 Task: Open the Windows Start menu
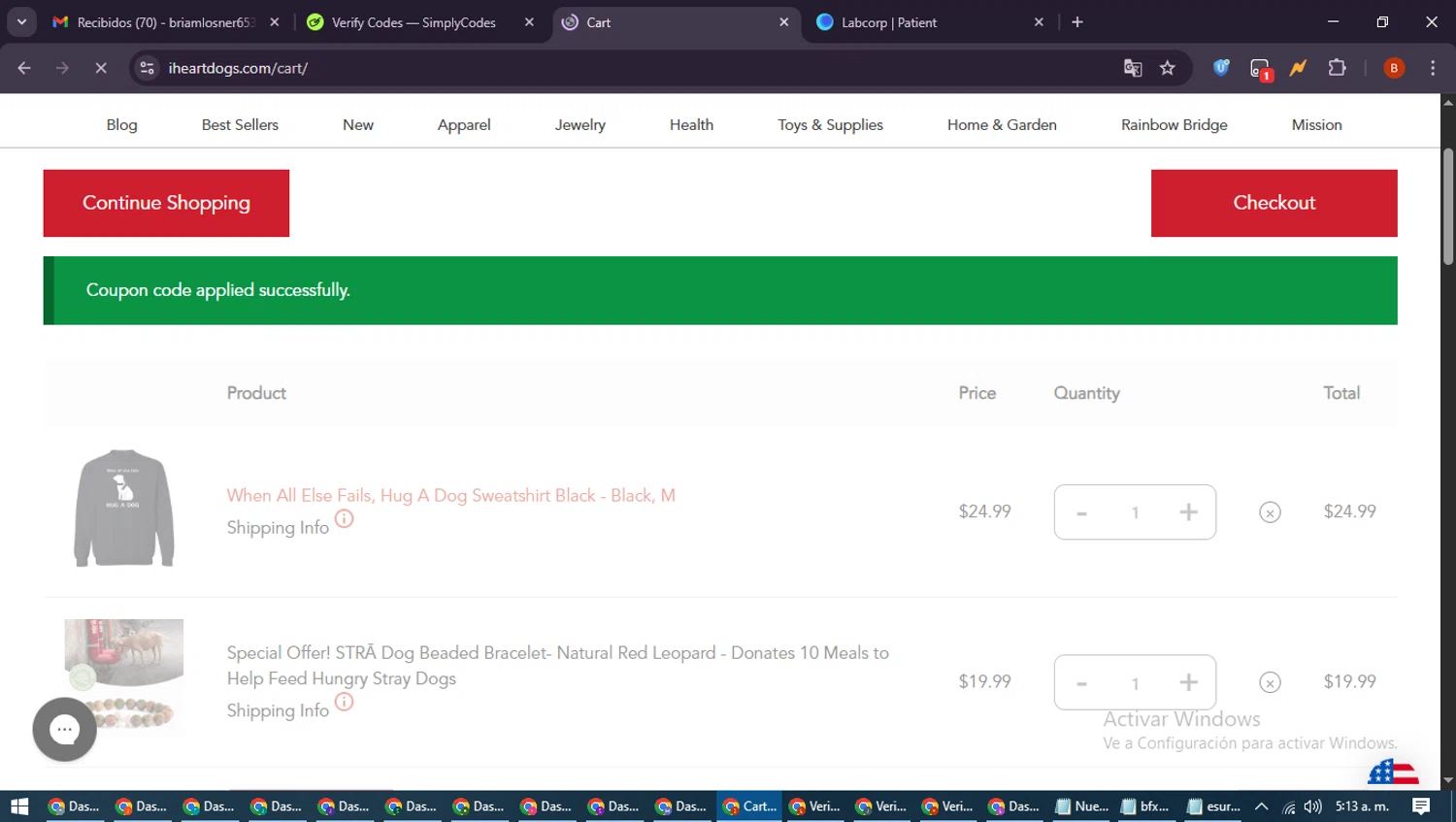(19, 806)
